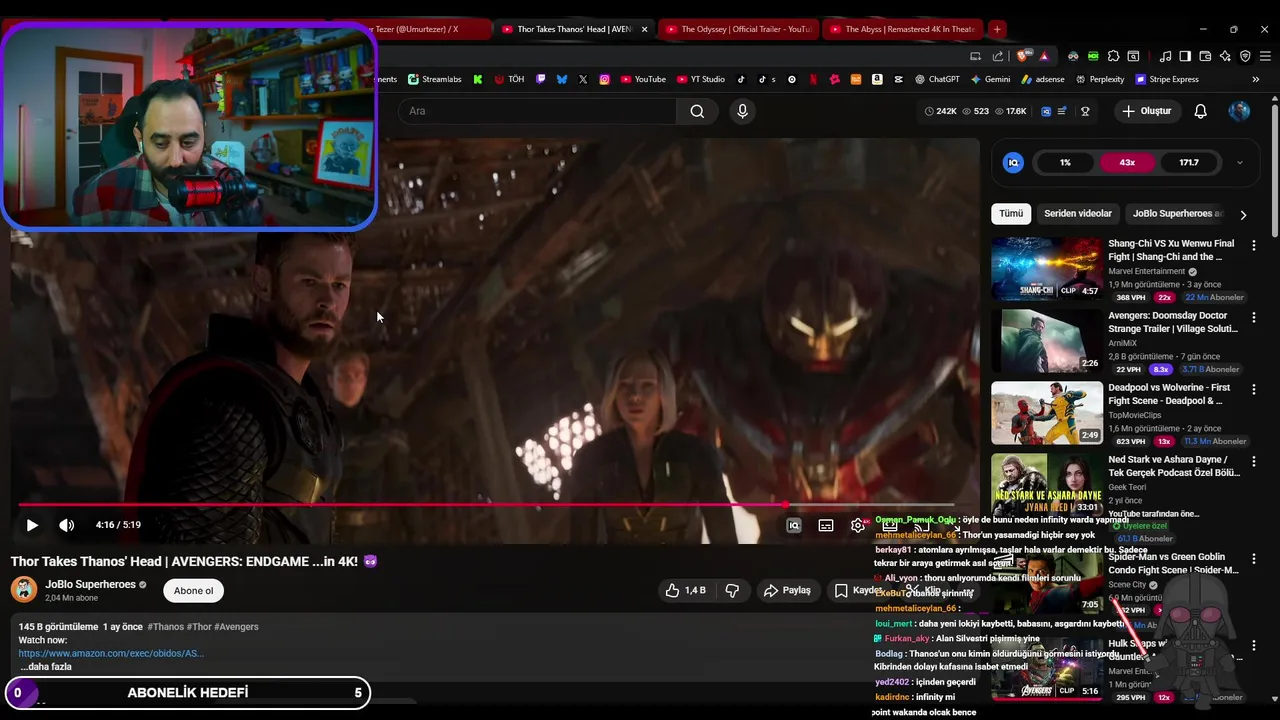
Task: Click Brave Shields lion icon
Action: tap(1021, 56)
